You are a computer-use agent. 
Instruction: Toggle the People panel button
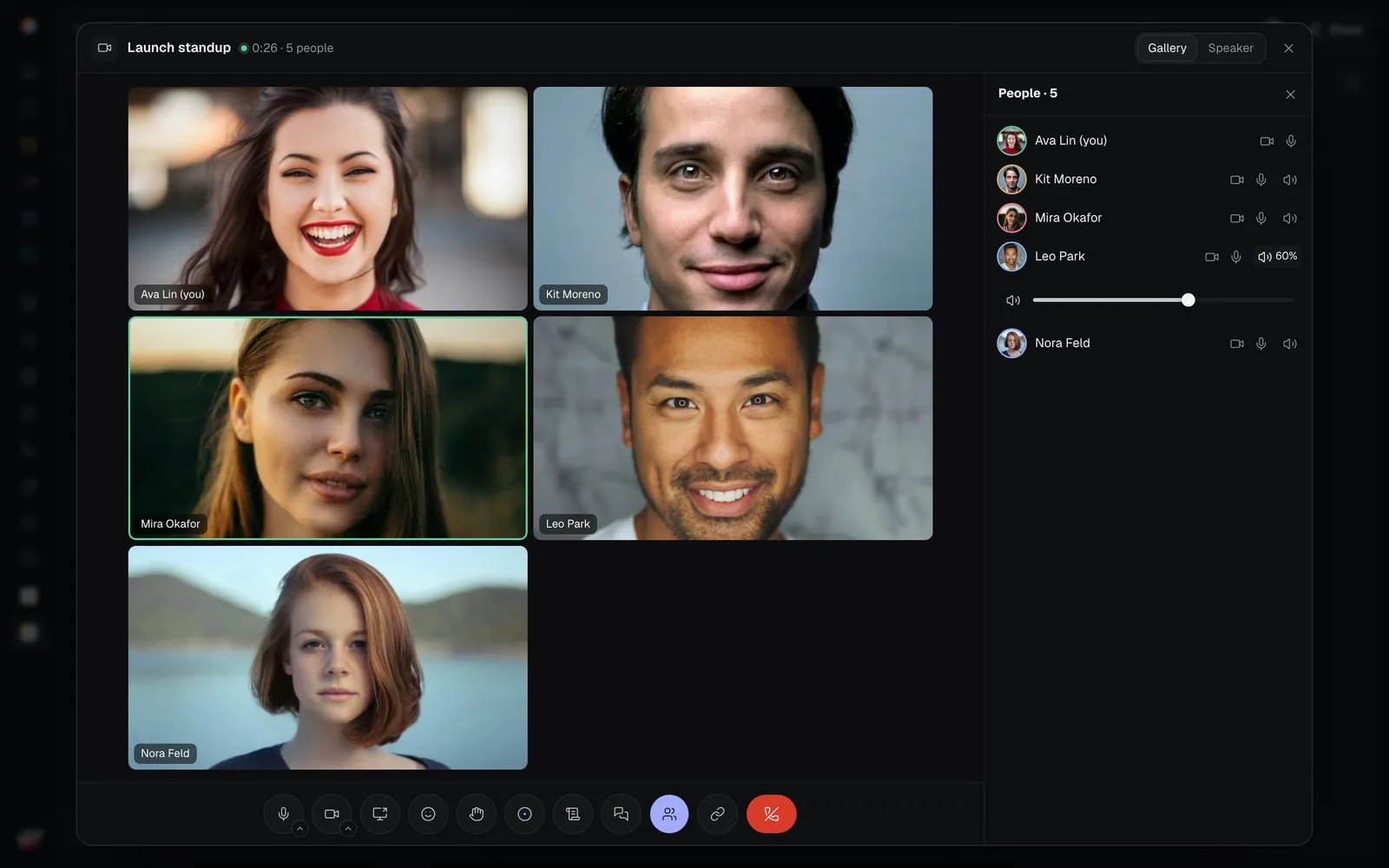[x=669, y=814]
